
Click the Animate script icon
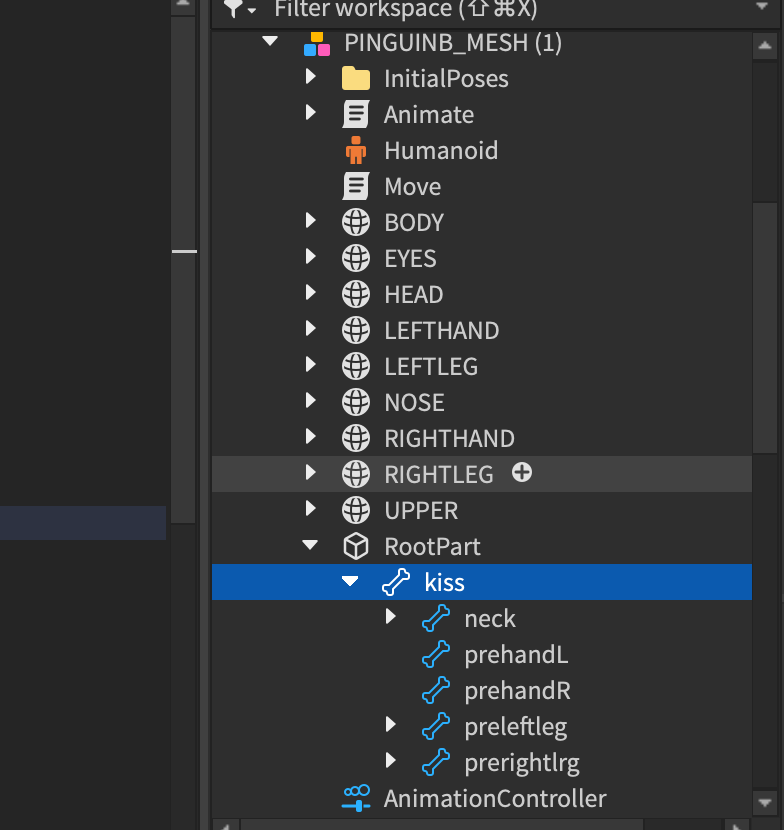tap(355, 115)
